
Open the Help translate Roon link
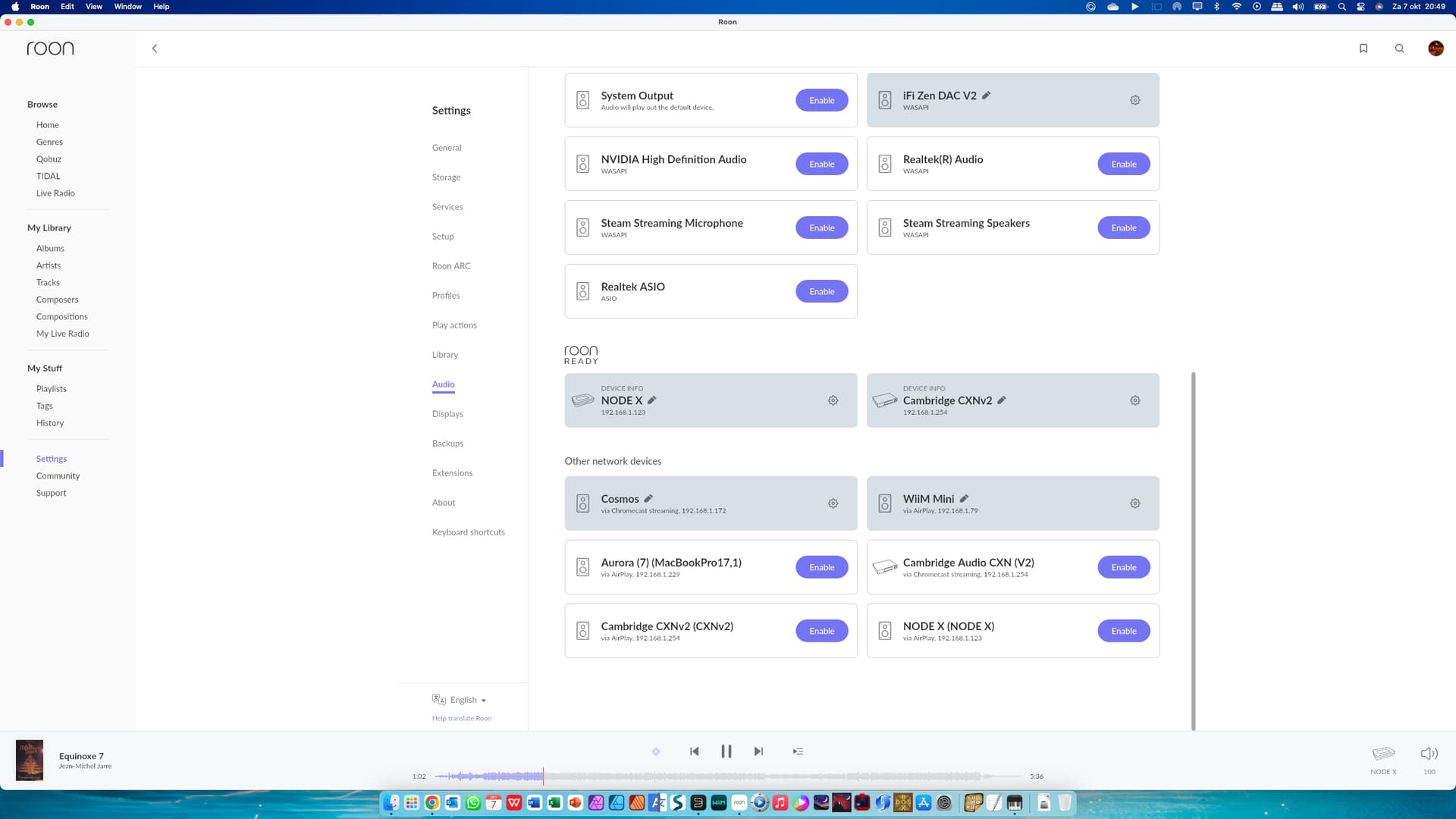coord(461,718)
